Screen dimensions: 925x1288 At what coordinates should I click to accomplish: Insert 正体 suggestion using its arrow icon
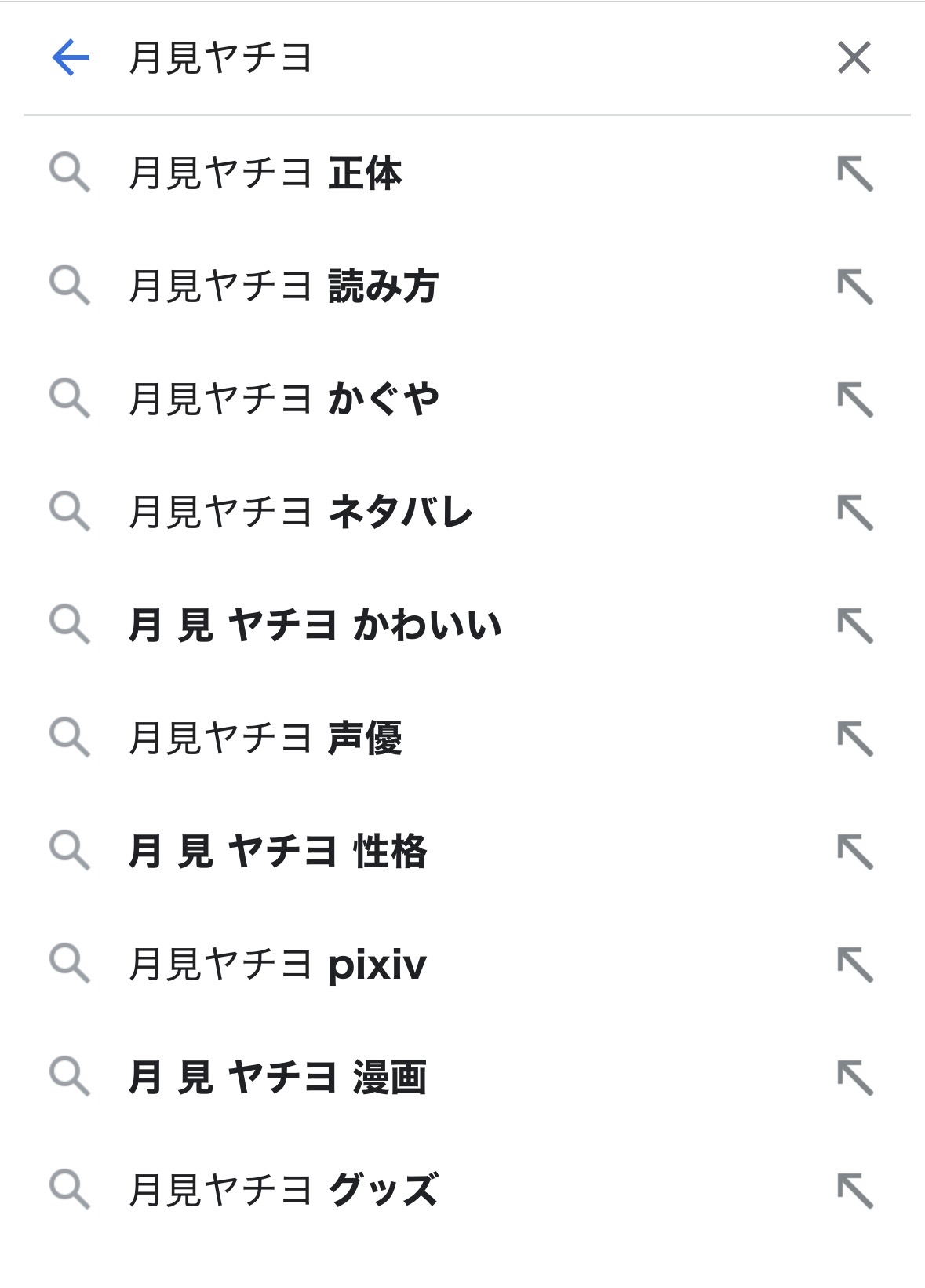point(854,173)
